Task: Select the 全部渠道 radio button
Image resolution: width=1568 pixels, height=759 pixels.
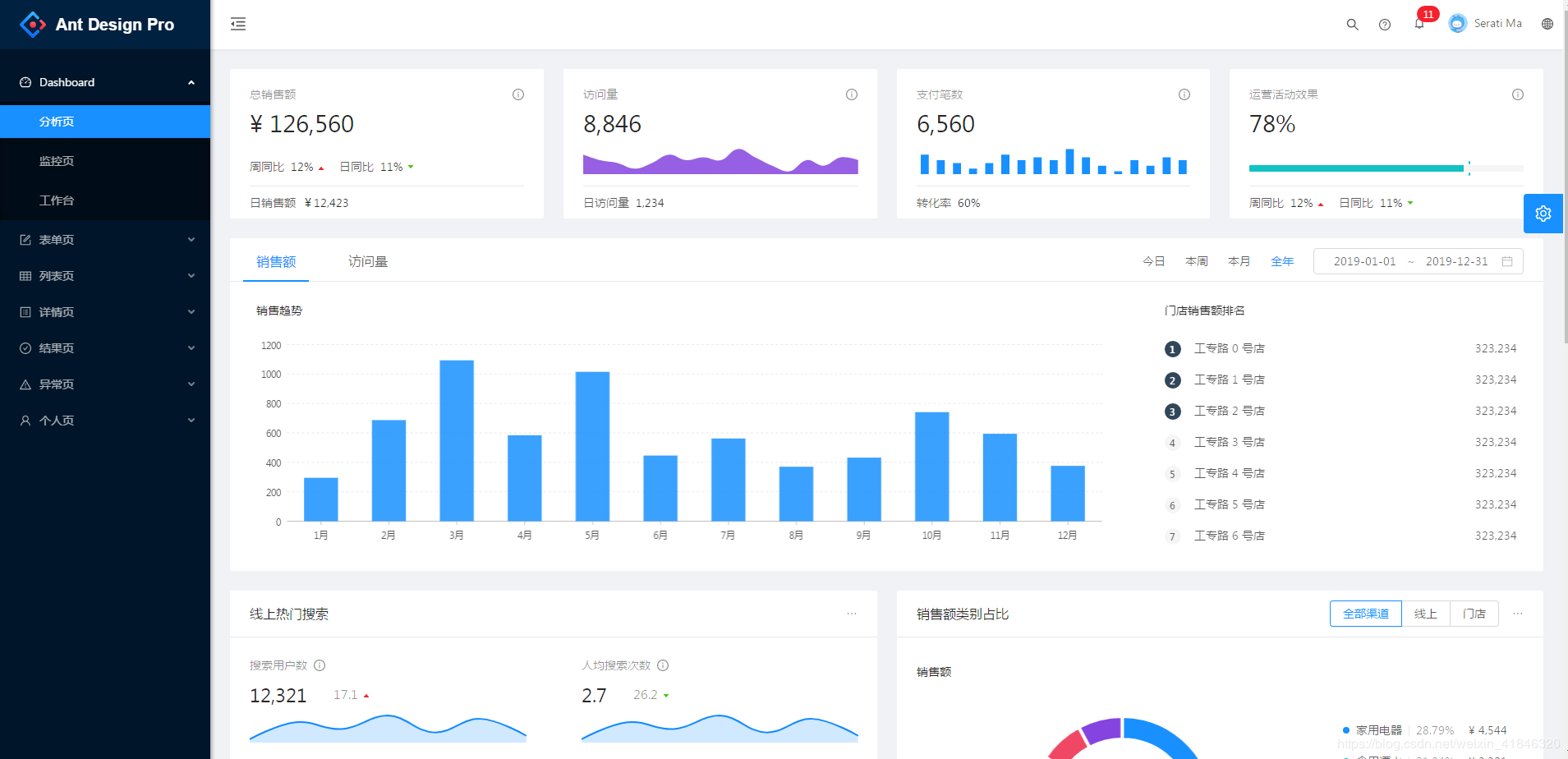Action: click(1366, 614)
